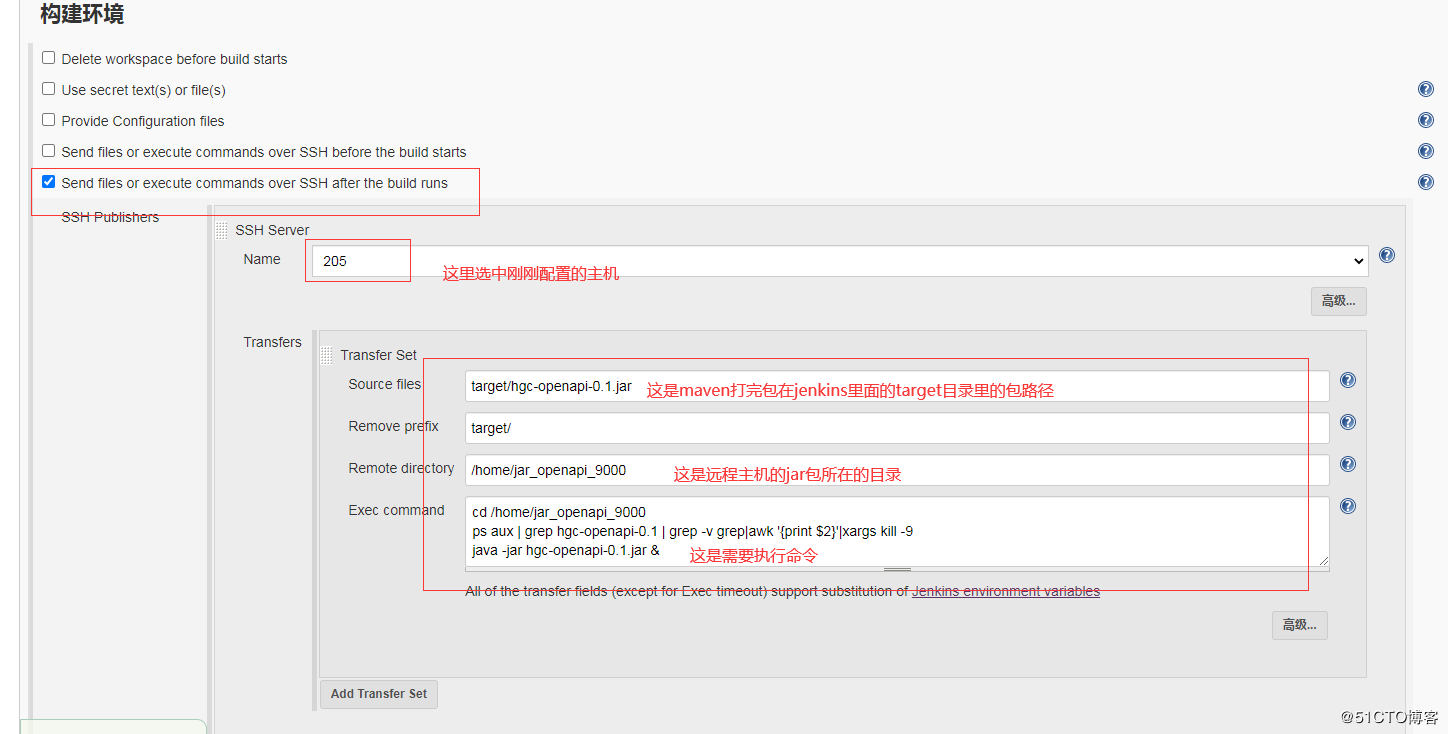Open help for SSH before the build starts

pyautogui.click(x=1426, y=152)
